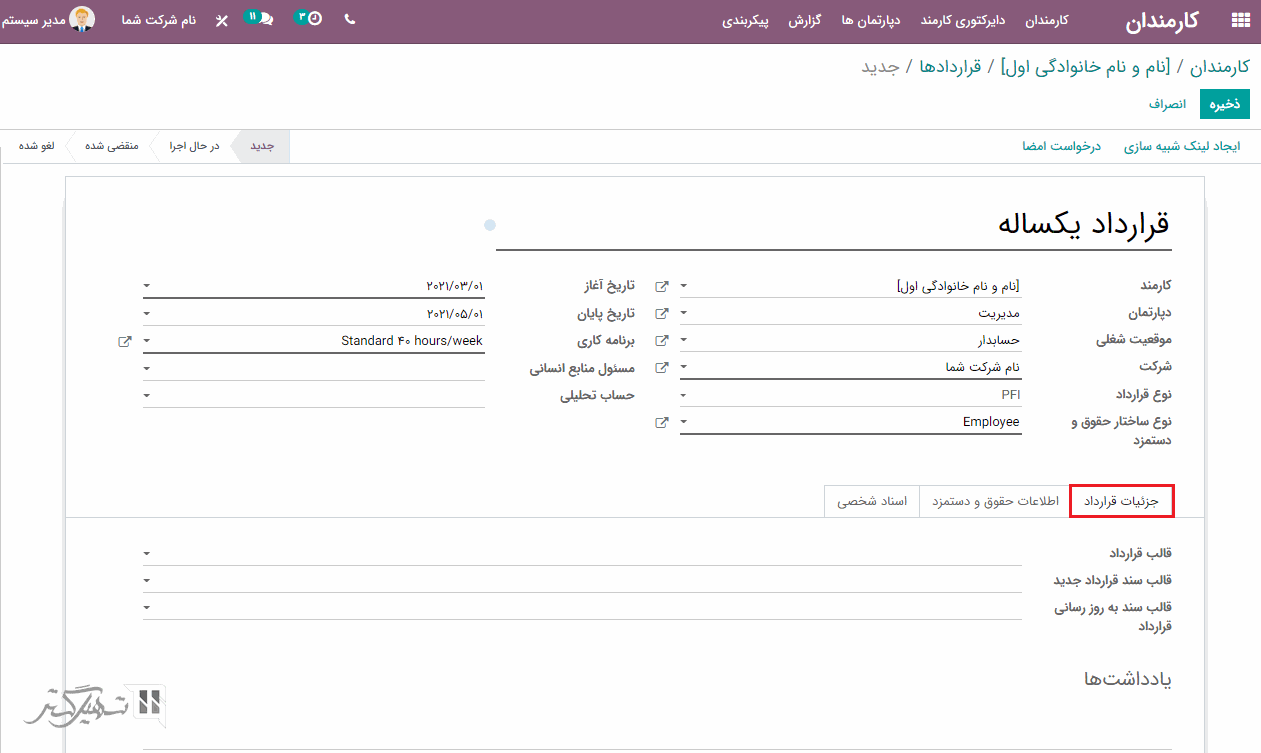Open external link for دپارتمان field
Screen dimensions: 1261x753
661,313
